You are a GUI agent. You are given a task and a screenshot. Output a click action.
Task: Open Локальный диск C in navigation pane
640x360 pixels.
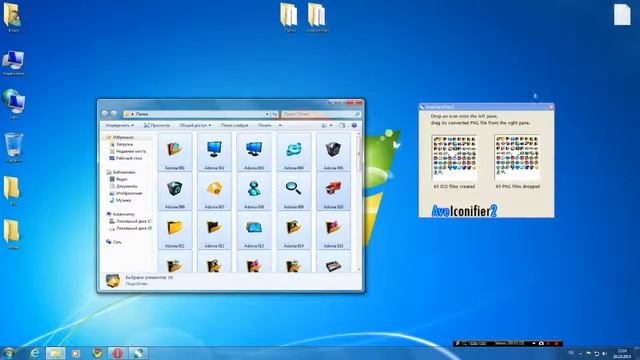click(133, 221)
